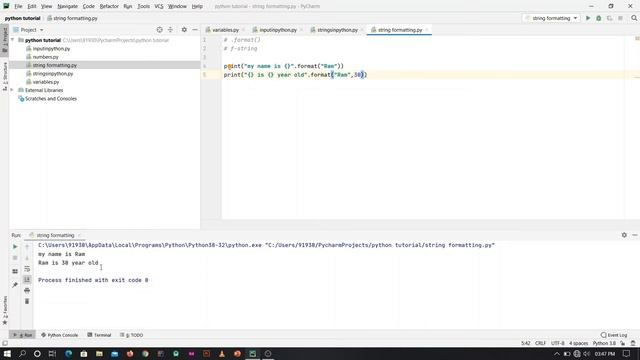Toggle Run tool window button at bottom
This screenshot has height=360, width=640.
coord(22,335)
